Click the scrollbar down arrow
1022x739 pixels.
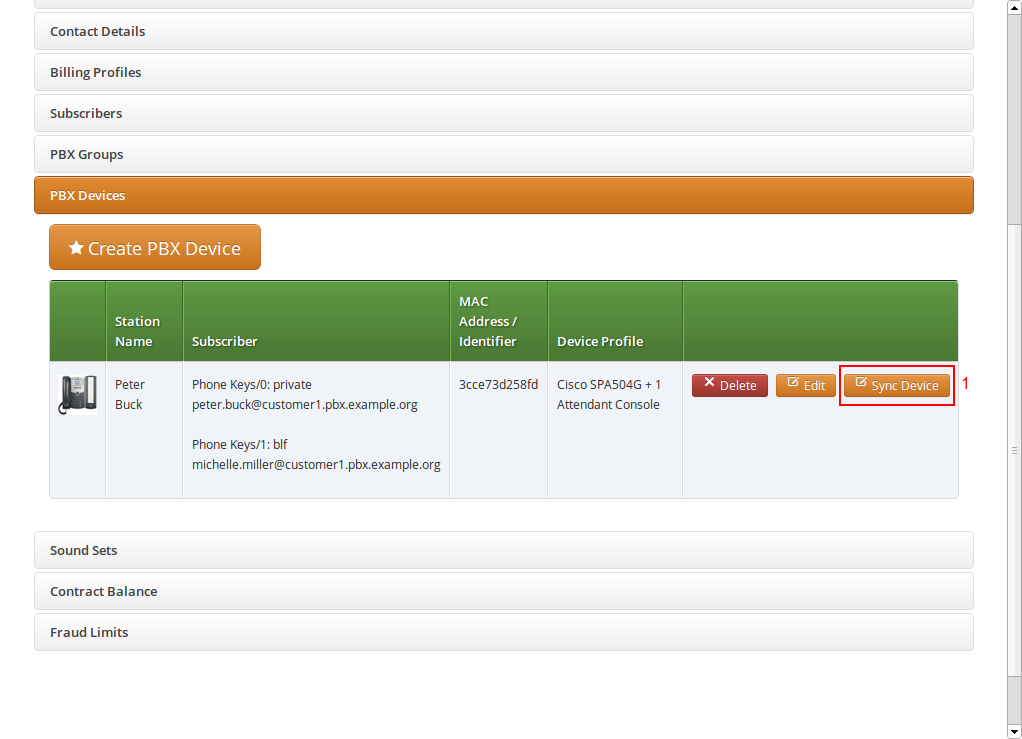tap(1014, 731)
